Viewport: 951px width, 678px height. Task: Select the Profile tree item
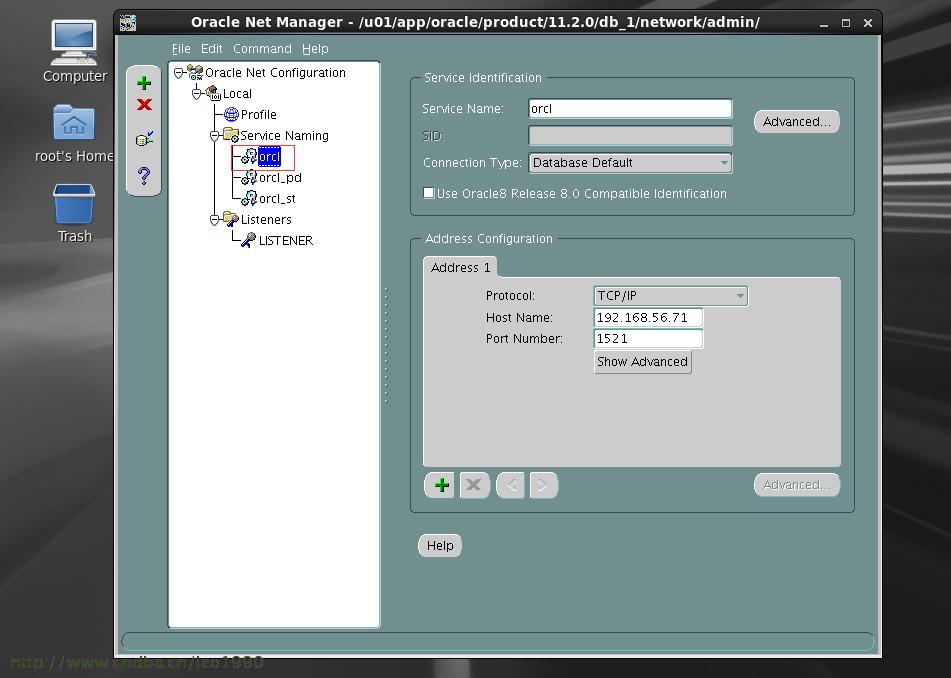coord(258,115)
